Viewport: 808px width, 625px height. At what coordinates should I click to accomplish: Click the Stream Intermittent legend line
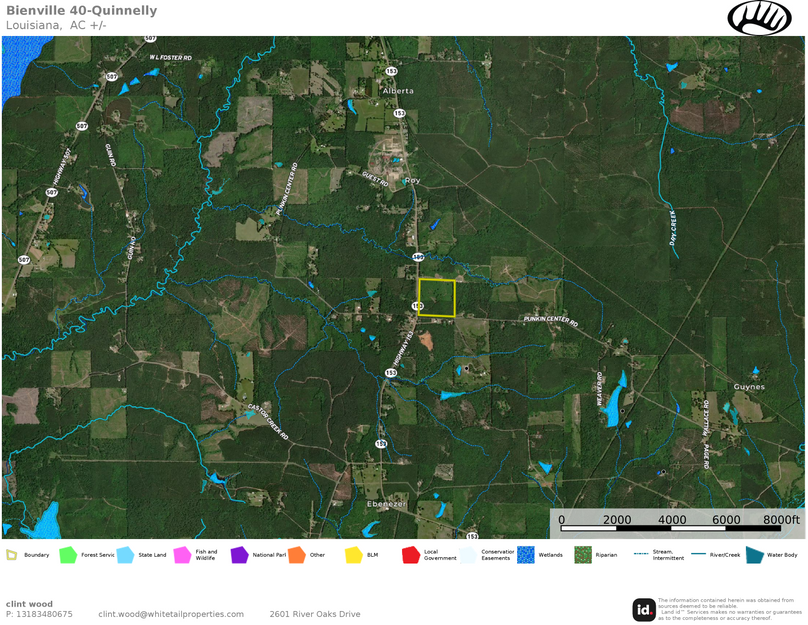pyautogui.click(x=640, y=555)
